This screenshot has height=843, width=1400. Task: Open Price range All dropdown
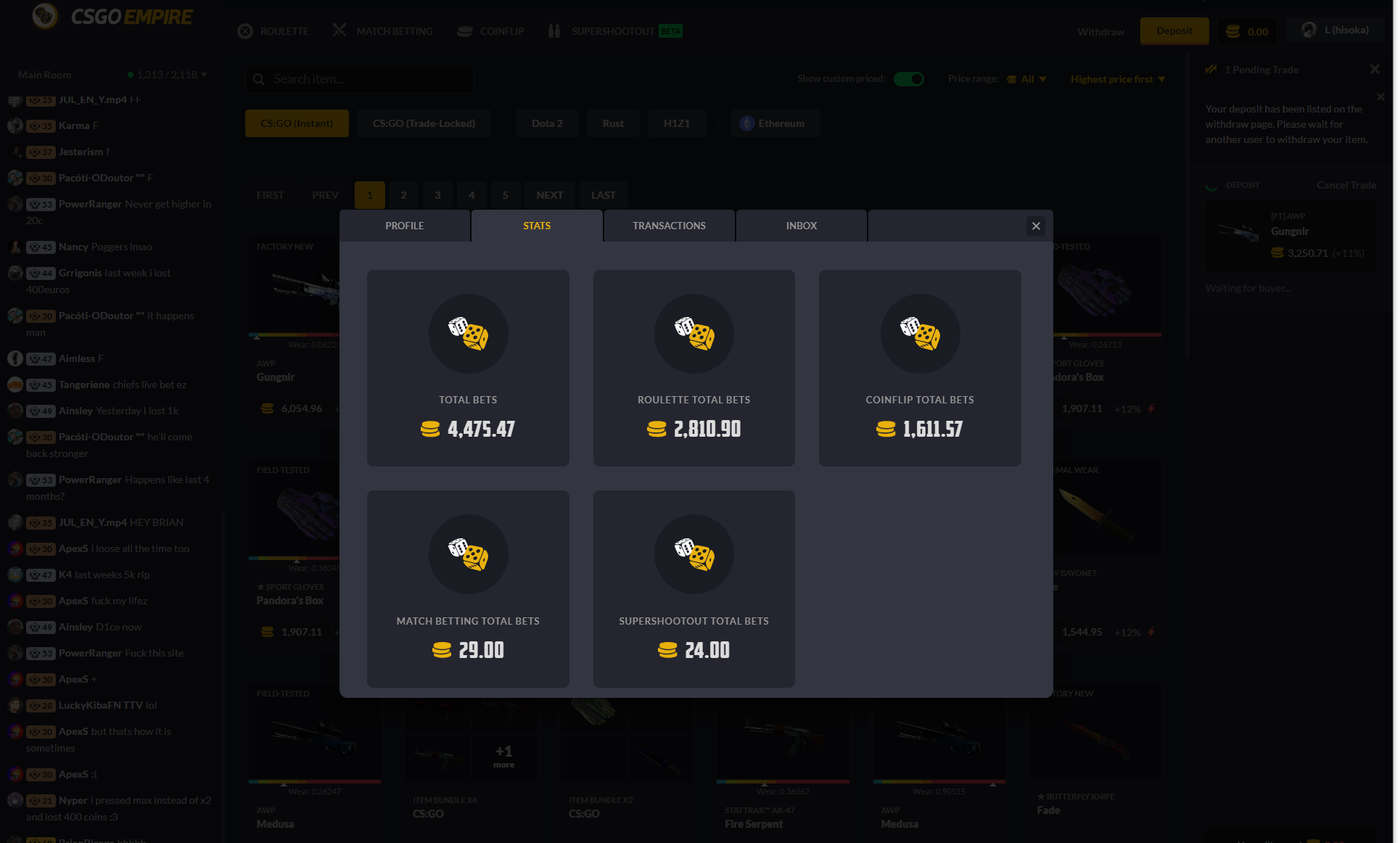pyautogui.click(x=1026, y=79)
